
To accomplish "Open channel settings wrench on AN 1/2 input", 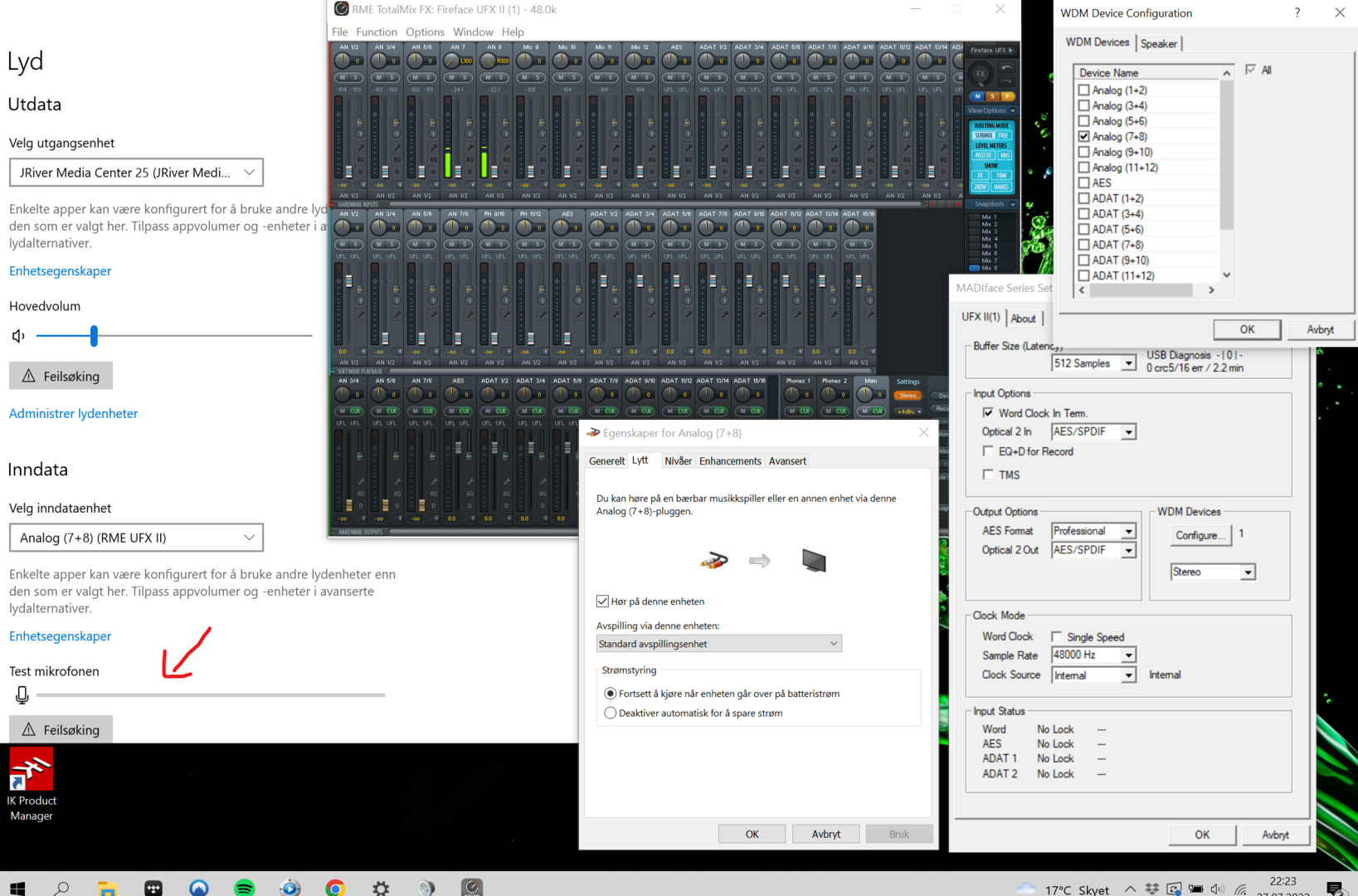I will [360, 147].
